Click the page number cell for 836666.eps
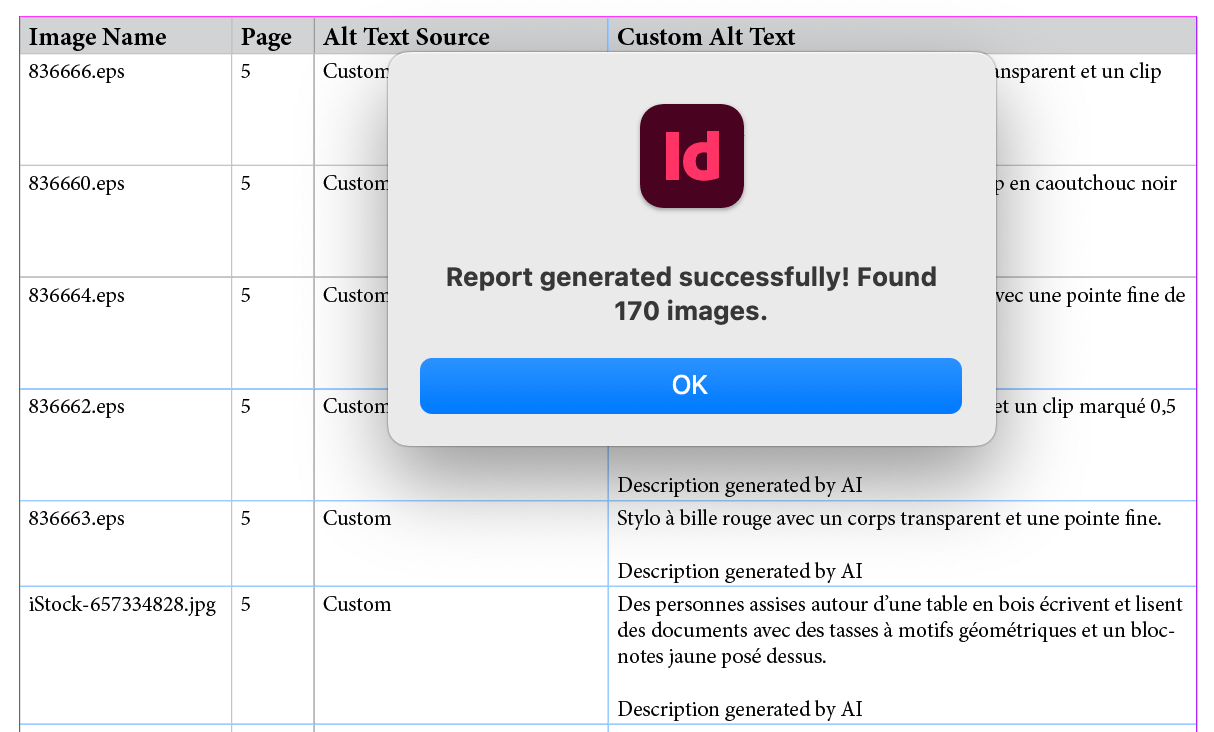 pyautogui.click(x=273, y=110)
